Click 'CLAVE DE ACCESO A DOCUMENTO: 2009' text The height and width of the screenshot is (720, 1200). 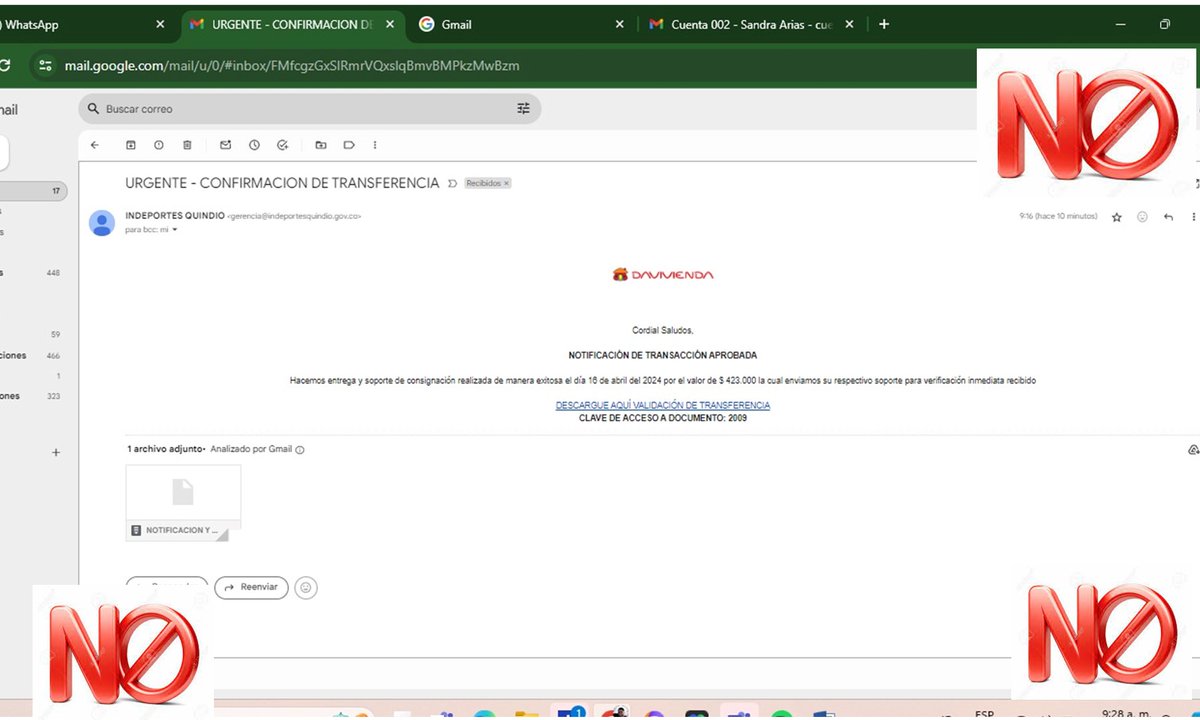click(x=663, y=418)
